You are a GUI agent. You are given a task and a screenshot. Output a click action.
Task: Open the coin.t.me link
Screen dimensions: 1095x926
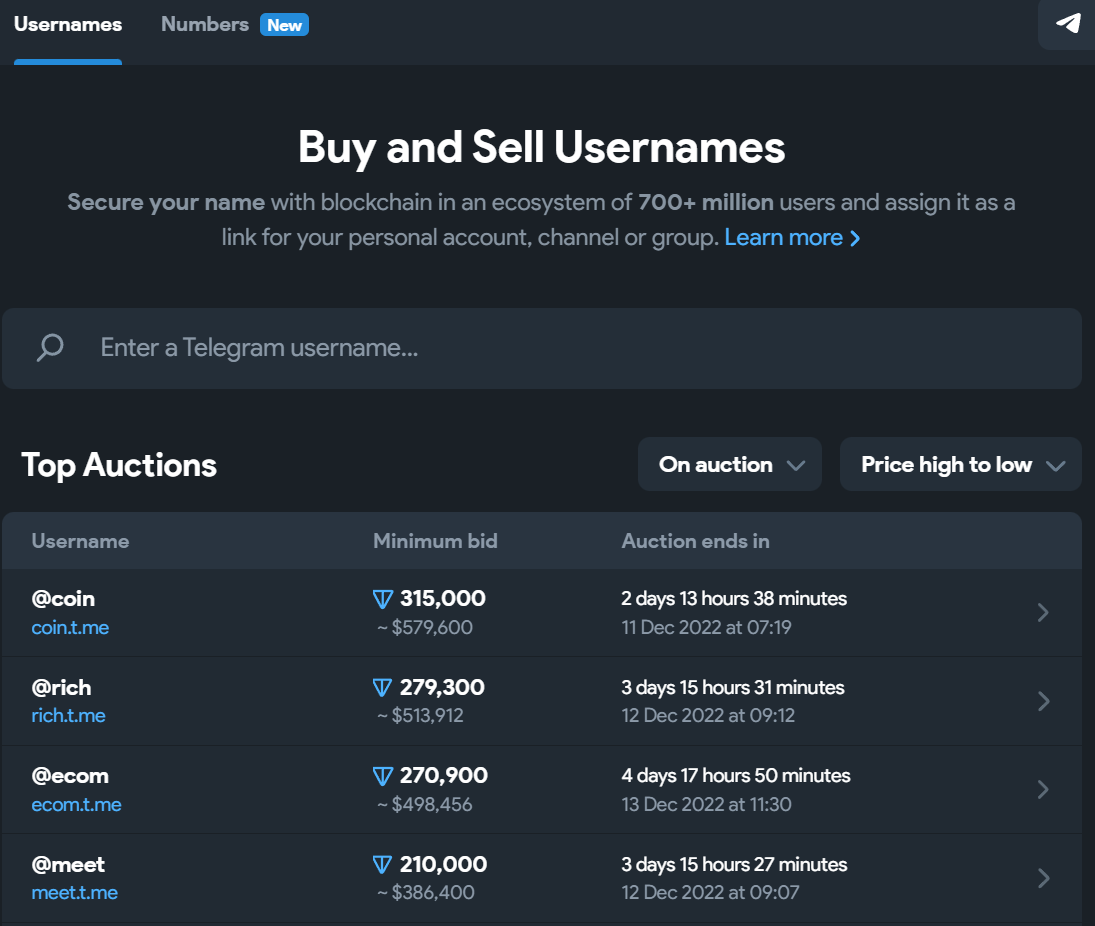70,627
